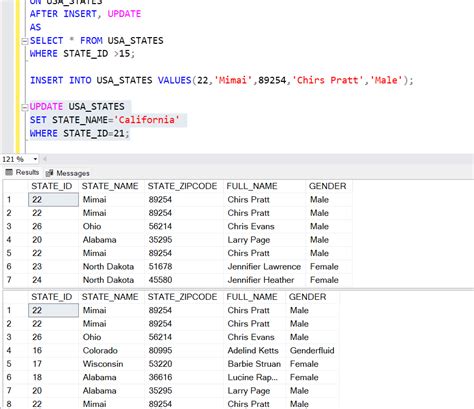The width and height of the screenshot is (474, 409).
Task: Click 'STATE_ID >15' condition in the editor
Action: (97, 54)
